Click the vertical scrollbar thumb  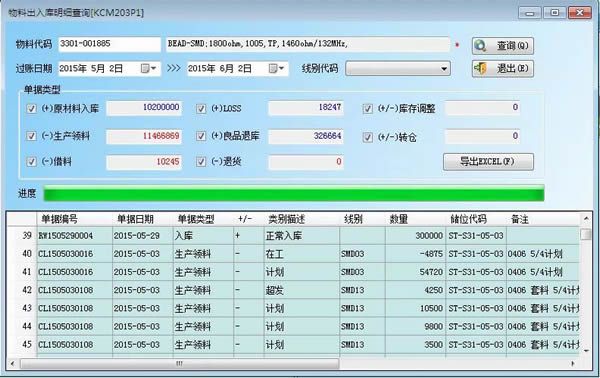pyautogui.click(x=586, y=234)
